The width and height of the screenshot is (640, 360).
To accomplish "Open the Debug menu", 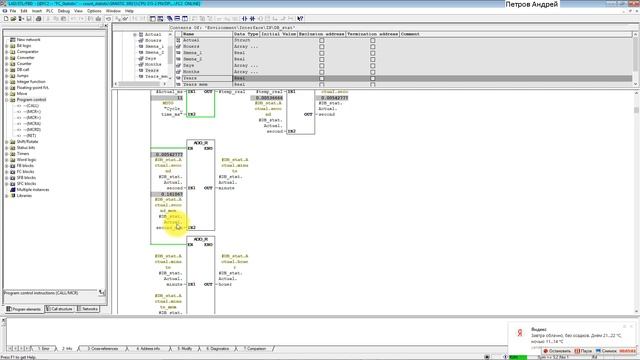I will click(64, 11).
